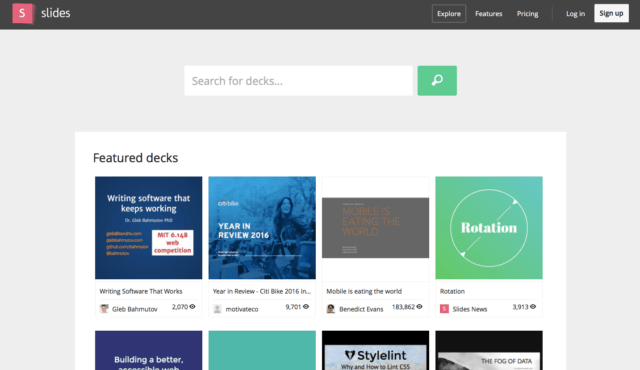Click the Slides News author name
The width and height of the screenshot is (640, 370).
(x=470, y=309)
